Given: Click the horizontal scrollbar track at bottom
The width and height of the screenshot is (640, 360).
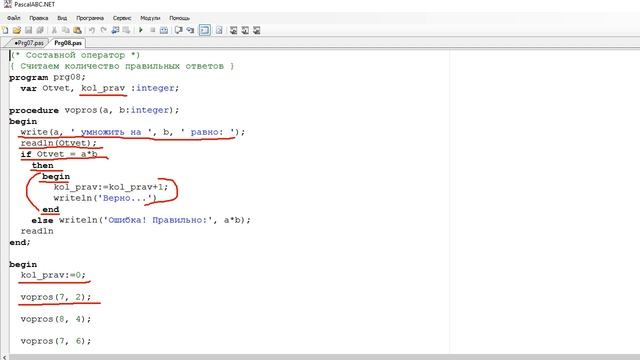Looking at the screenshot, I should [x=324, y=357].
